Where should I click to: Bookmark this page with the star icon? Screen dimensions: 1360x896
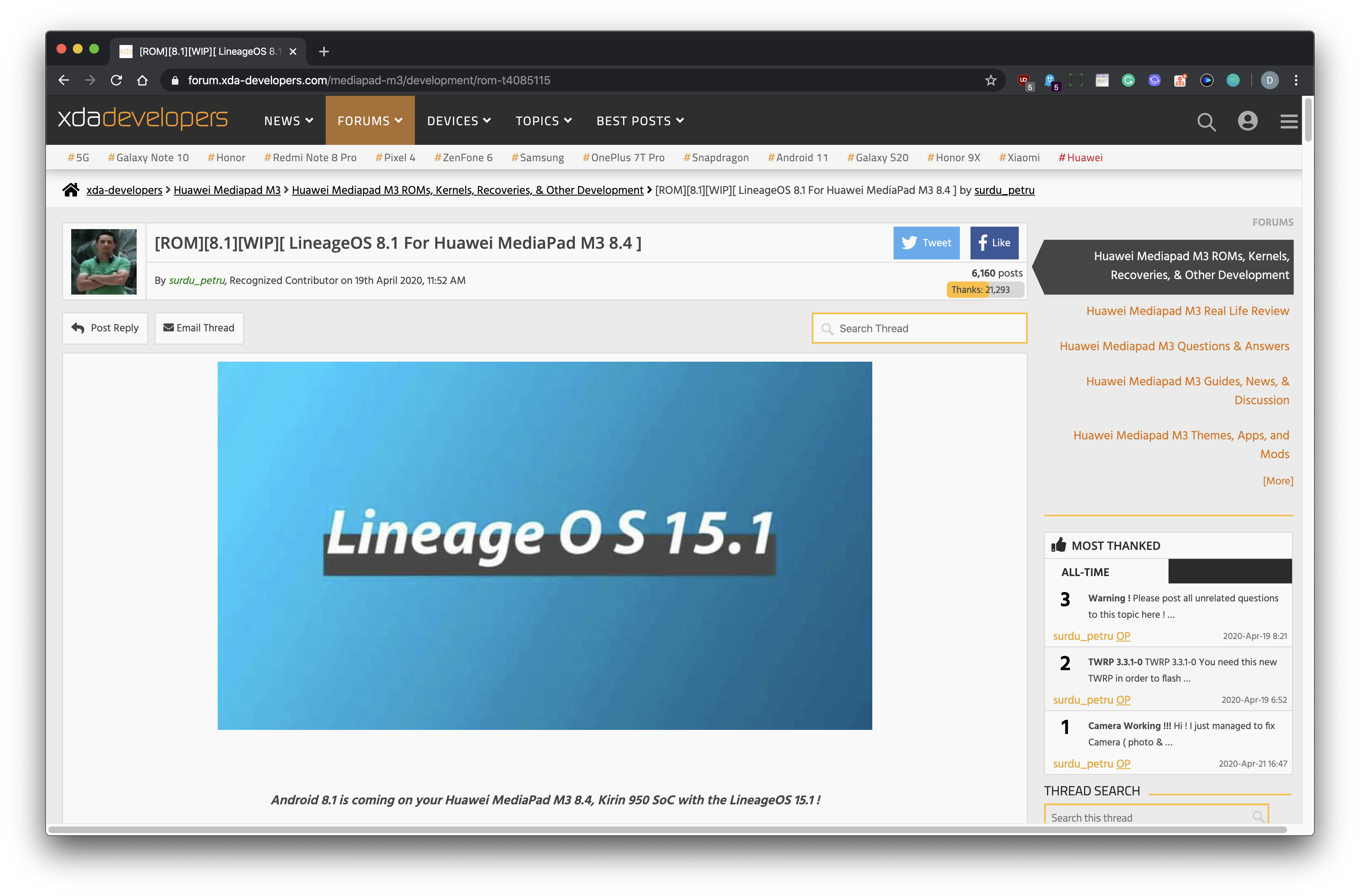pyautogui.click(x=991, y=81)
